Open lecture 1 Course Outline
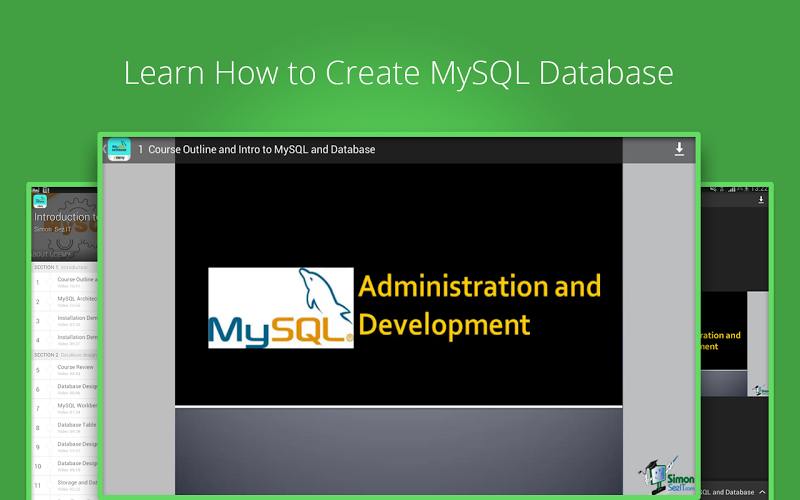This screenshot has width=800, height=500. (64, 282)
